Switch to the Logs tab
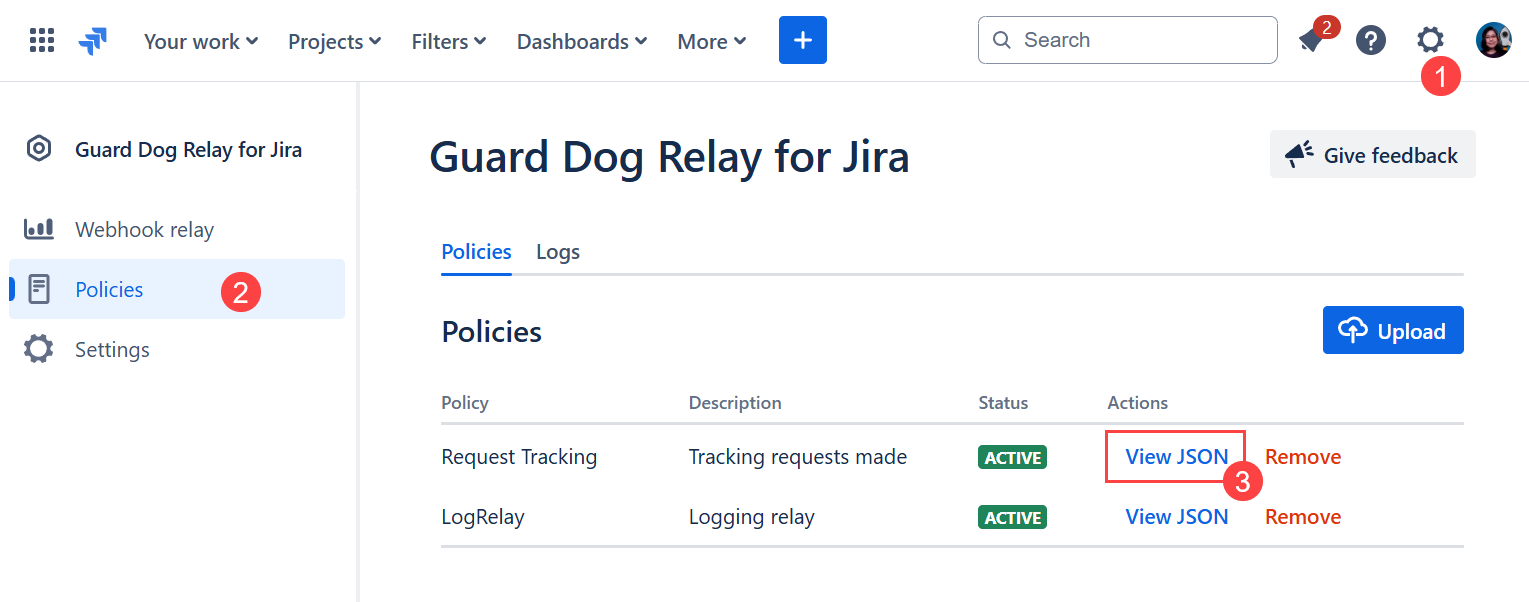This screenshot has height=602, width=1529. [x=557, y=251]
